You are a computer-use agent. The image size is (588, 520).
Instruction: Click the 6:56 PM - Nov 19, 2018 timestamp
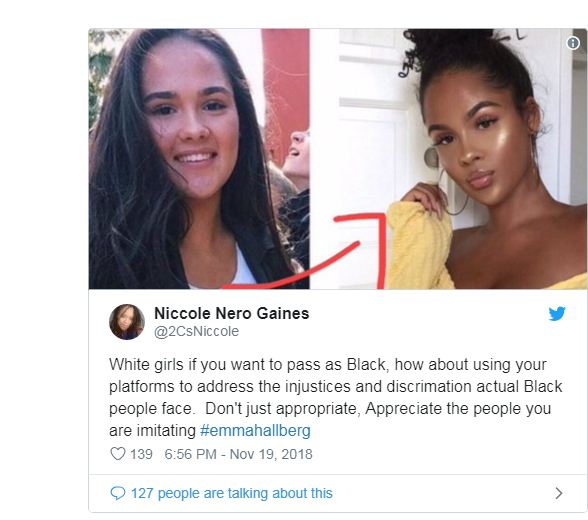tap(238, 454)
